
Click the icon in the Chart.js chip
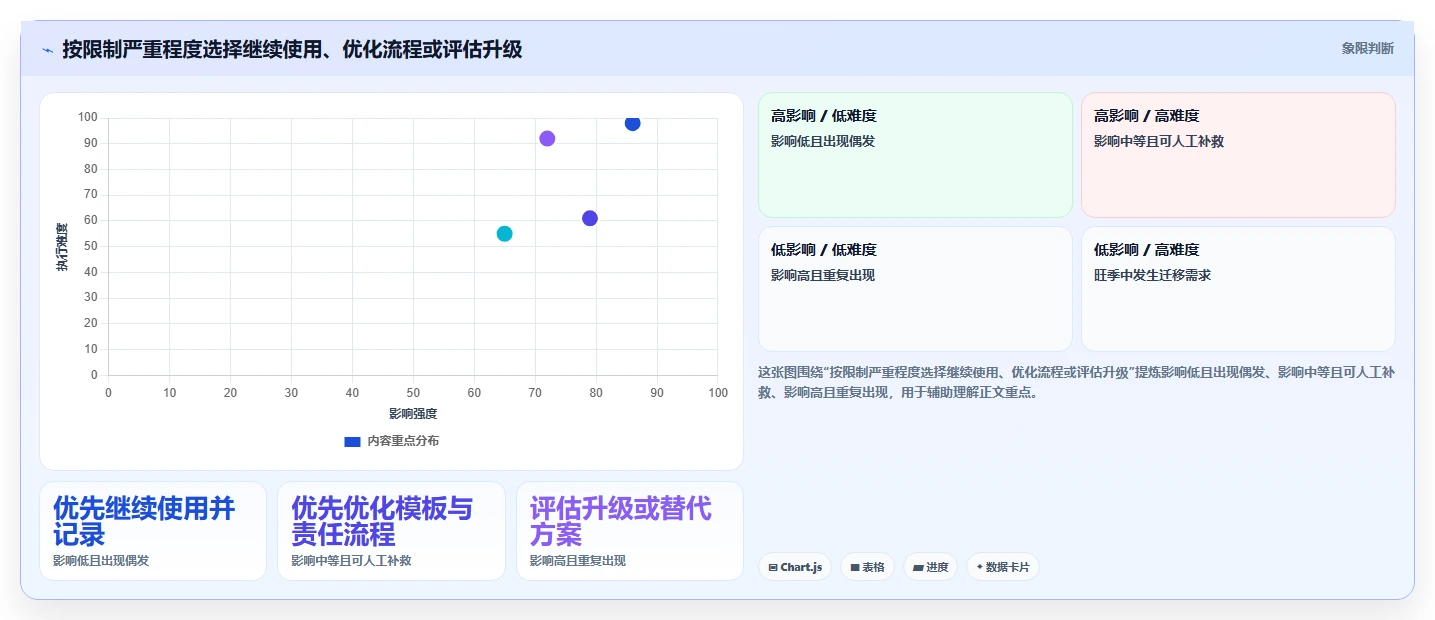coord(773,567)
